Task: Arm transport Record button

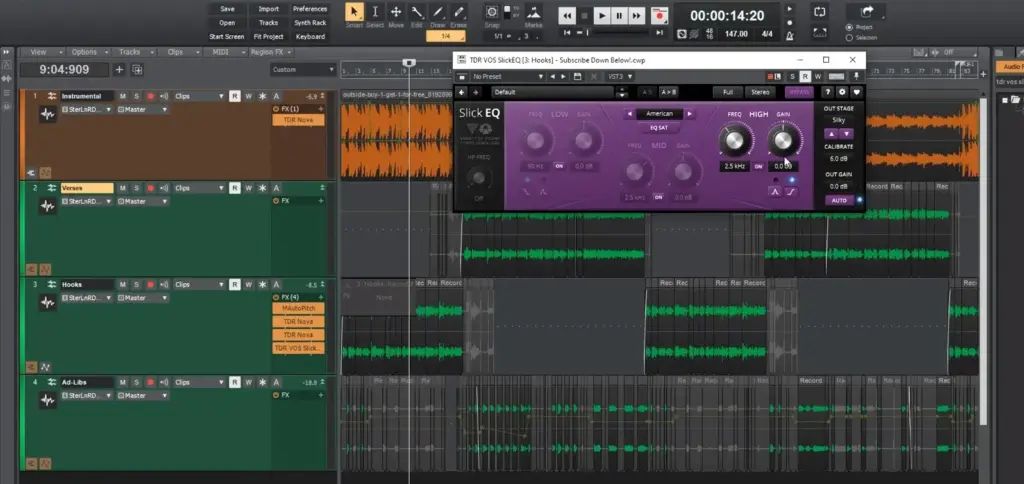Action: 660,16
